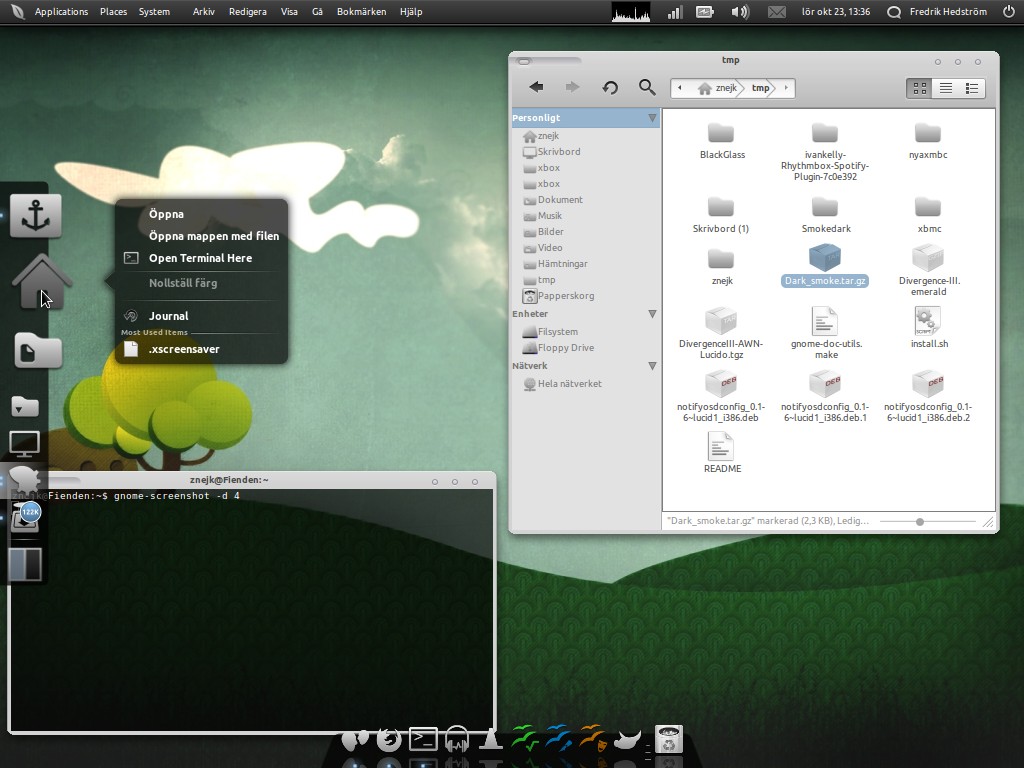The width and height of the screenshot is (1024, 768).
Task: Collapse the Personligt sidebar section
Action: click(x=652, y=118)
